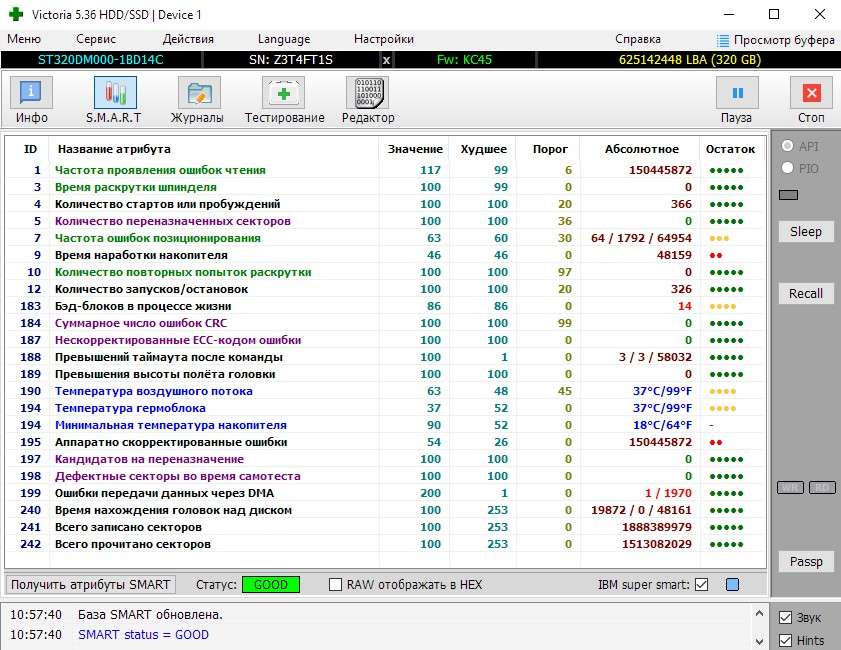Open the Language menu
The width and height of the screenshot is (841, 650).
284,39
